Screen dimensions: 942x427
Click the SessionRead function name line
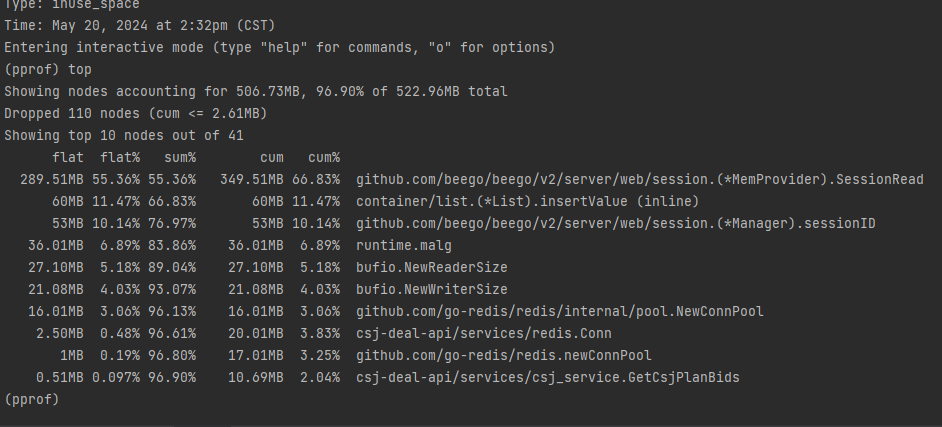tap(639, 180)
